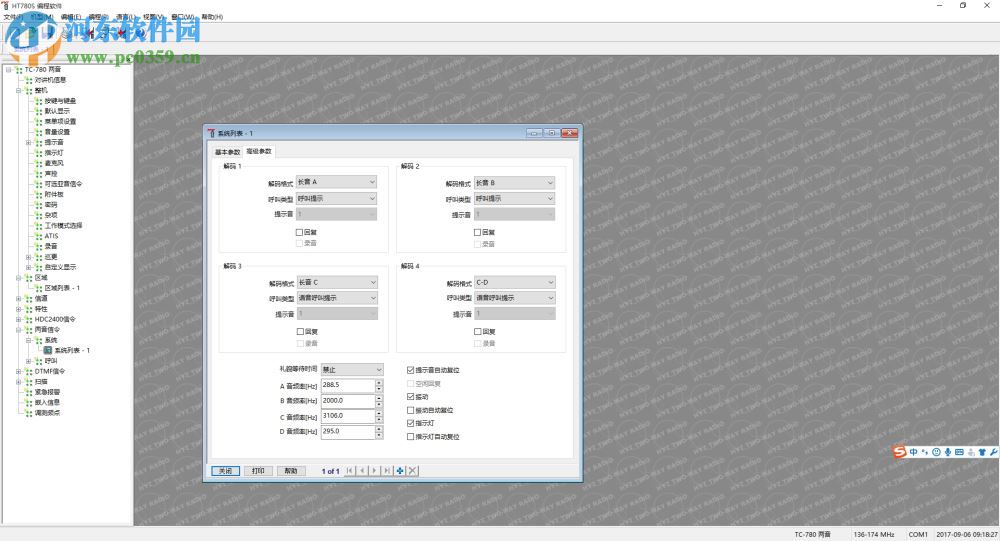Open 解码格式 dropdown showing 长音 C
Image resolution: width=1000 pixels, height=541 pixels.
click(337, 282)
